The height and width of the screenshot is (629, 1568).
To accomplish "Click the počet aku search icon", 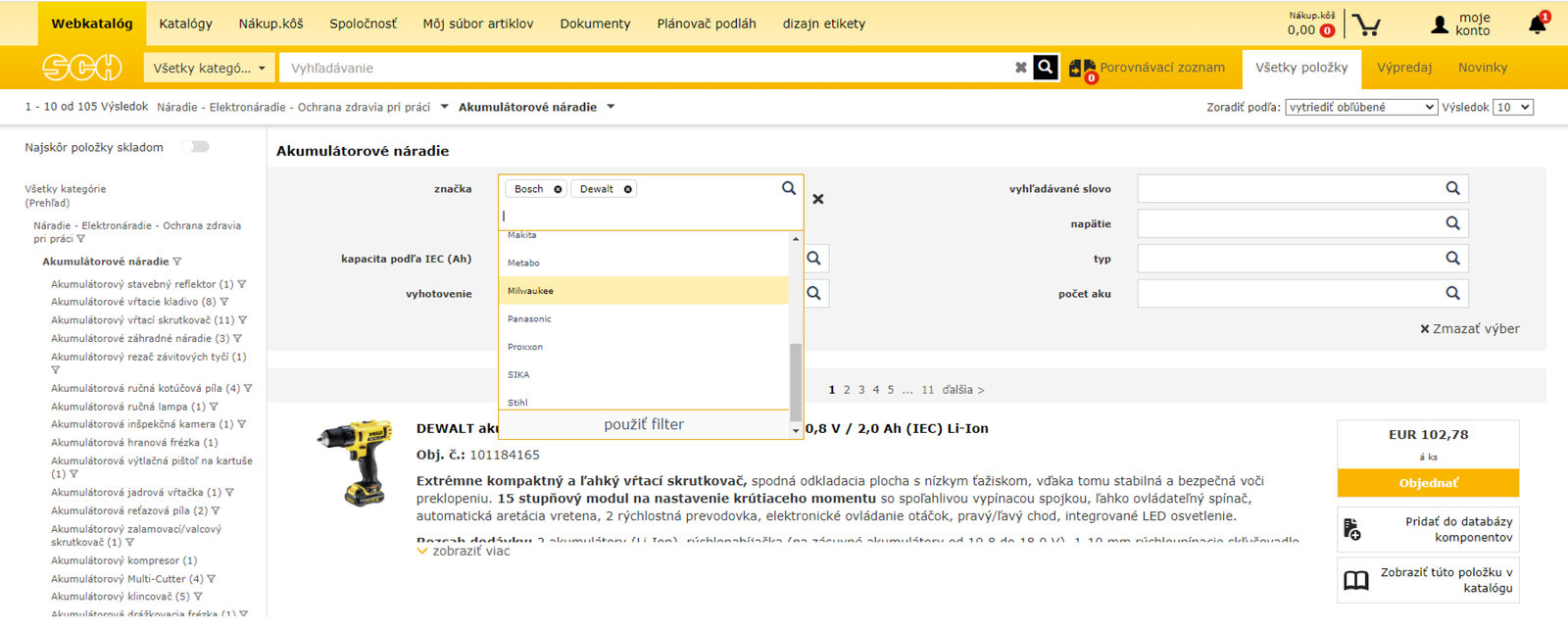I will (1452, 293).
